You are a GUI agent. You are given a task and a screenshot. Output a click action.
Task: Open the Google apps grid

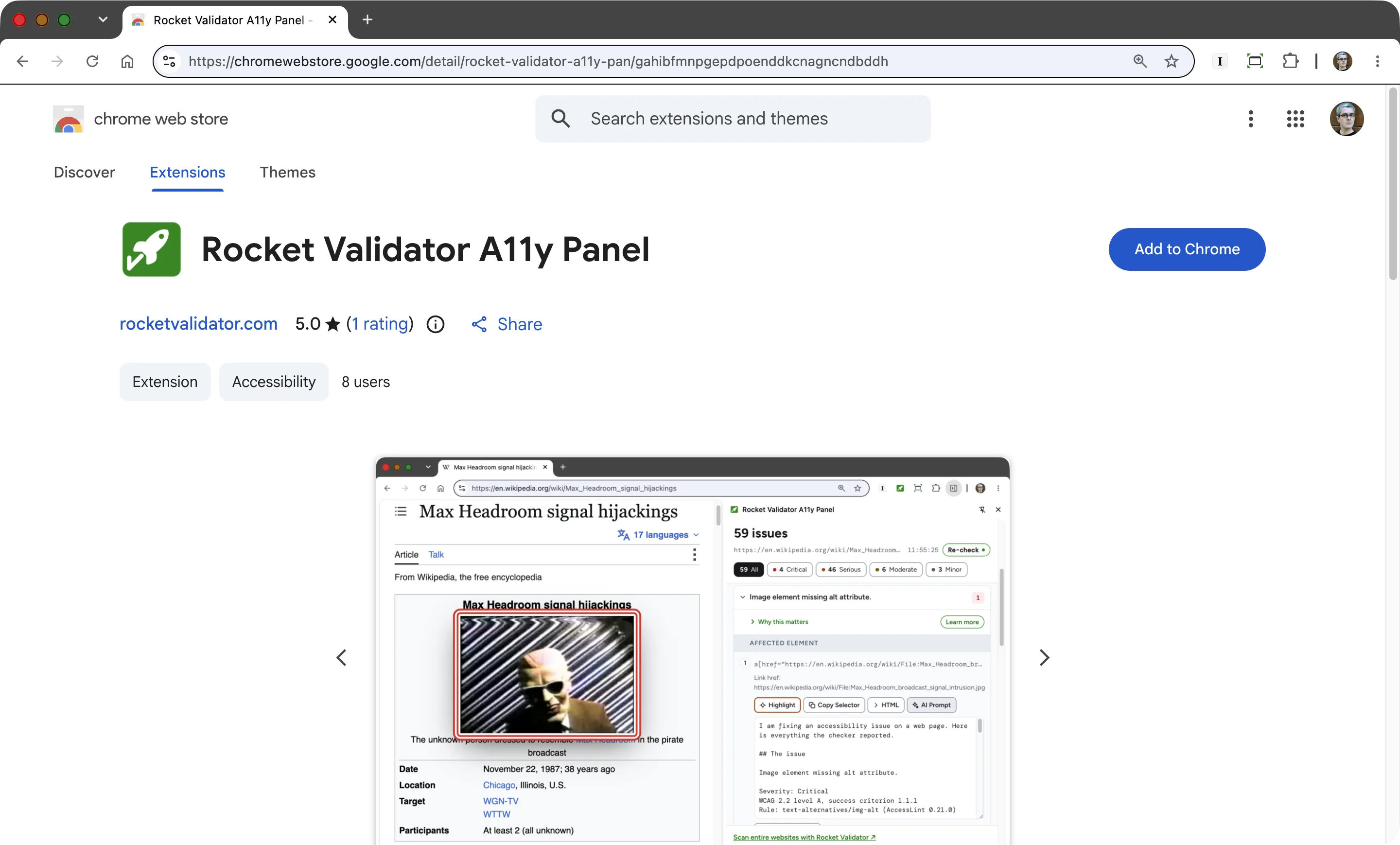(x=1295, y=119)
